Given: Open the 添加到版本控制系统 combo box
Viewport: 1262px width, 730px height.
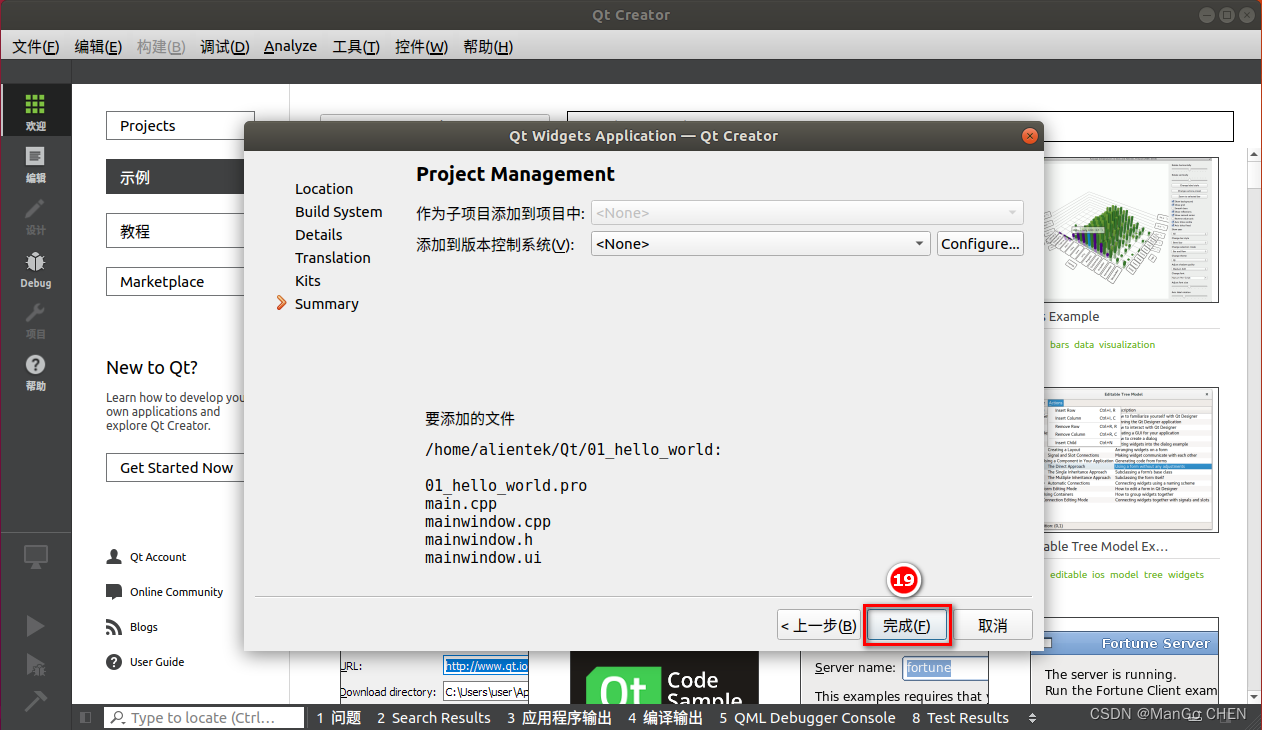Looking at the screenshot, I should coord(761,244).
